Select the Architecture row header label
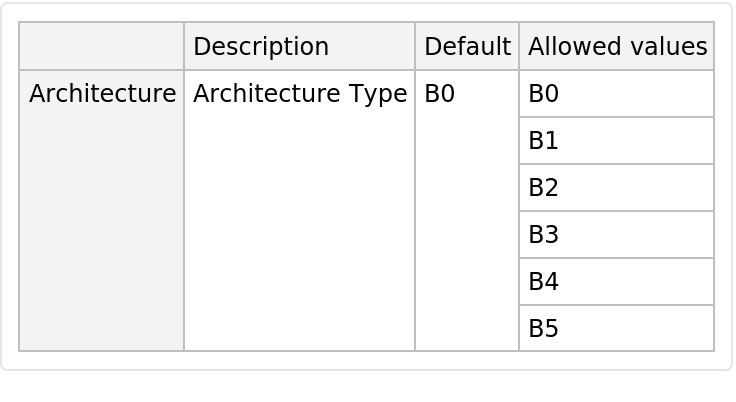This screenshot has height=402, width=736. tap(102, 94)
